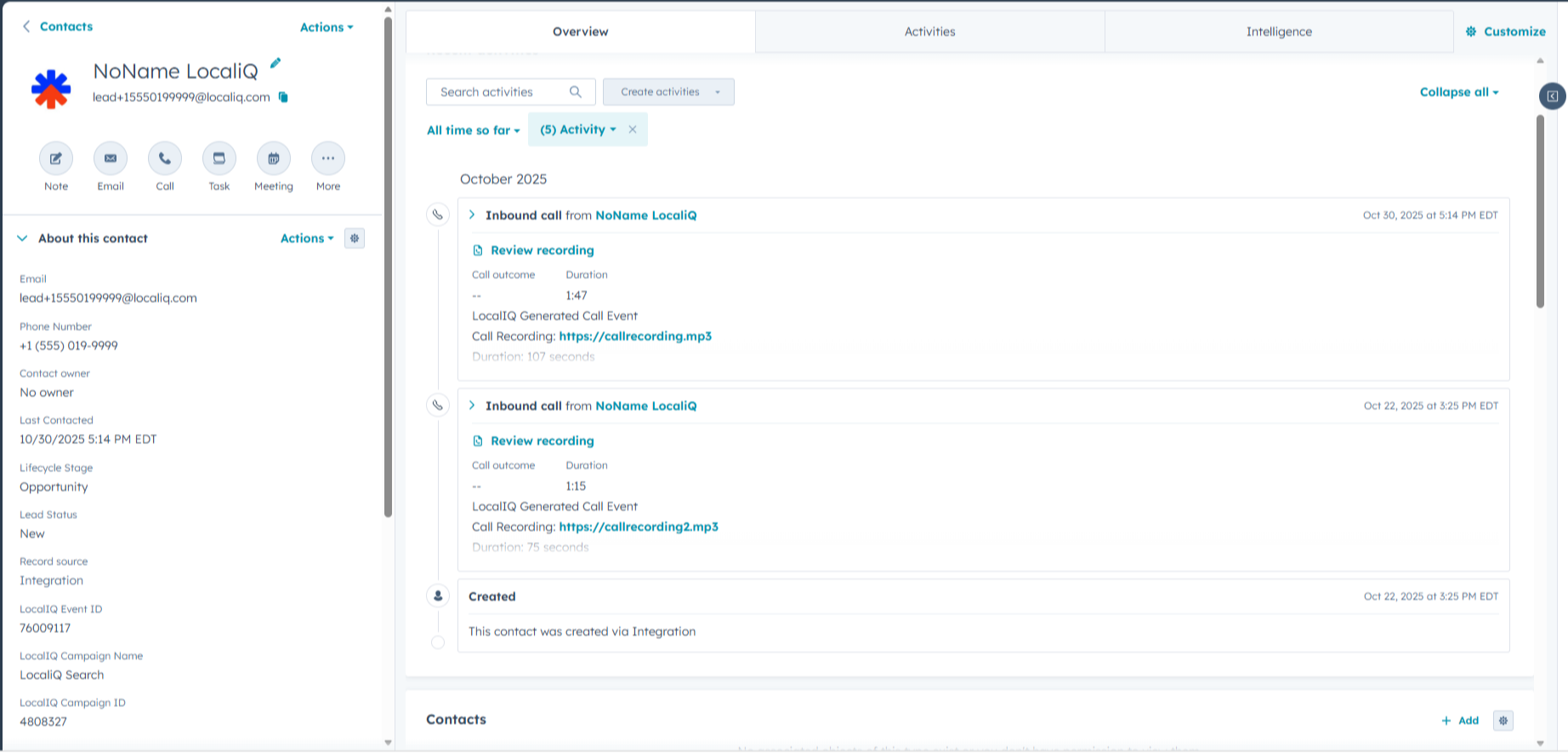The width and height of the screenshot is (1568, 753).
Task: Open the top Actions dropdown near contact name
Action: click(x=327, y=27)
